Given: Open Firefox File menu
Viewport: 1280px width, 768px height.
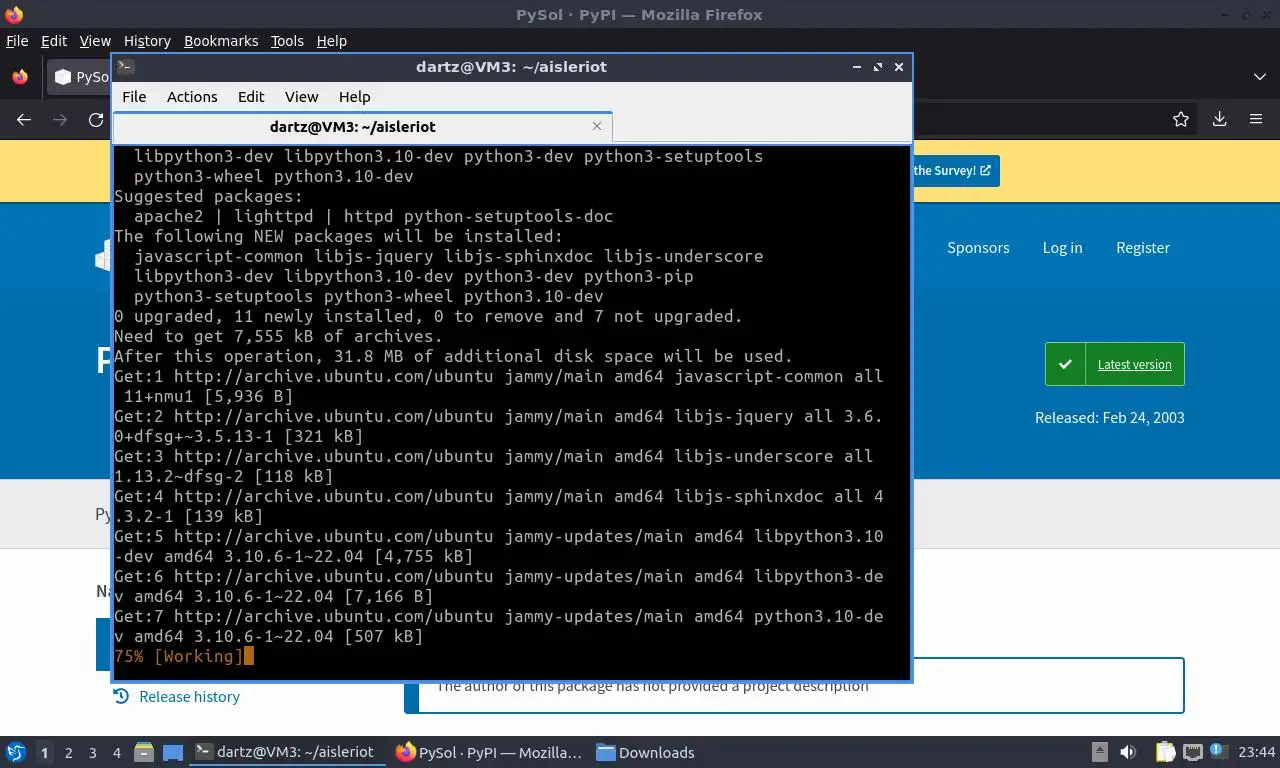Looking at the screenshot, I should (17, 41).
